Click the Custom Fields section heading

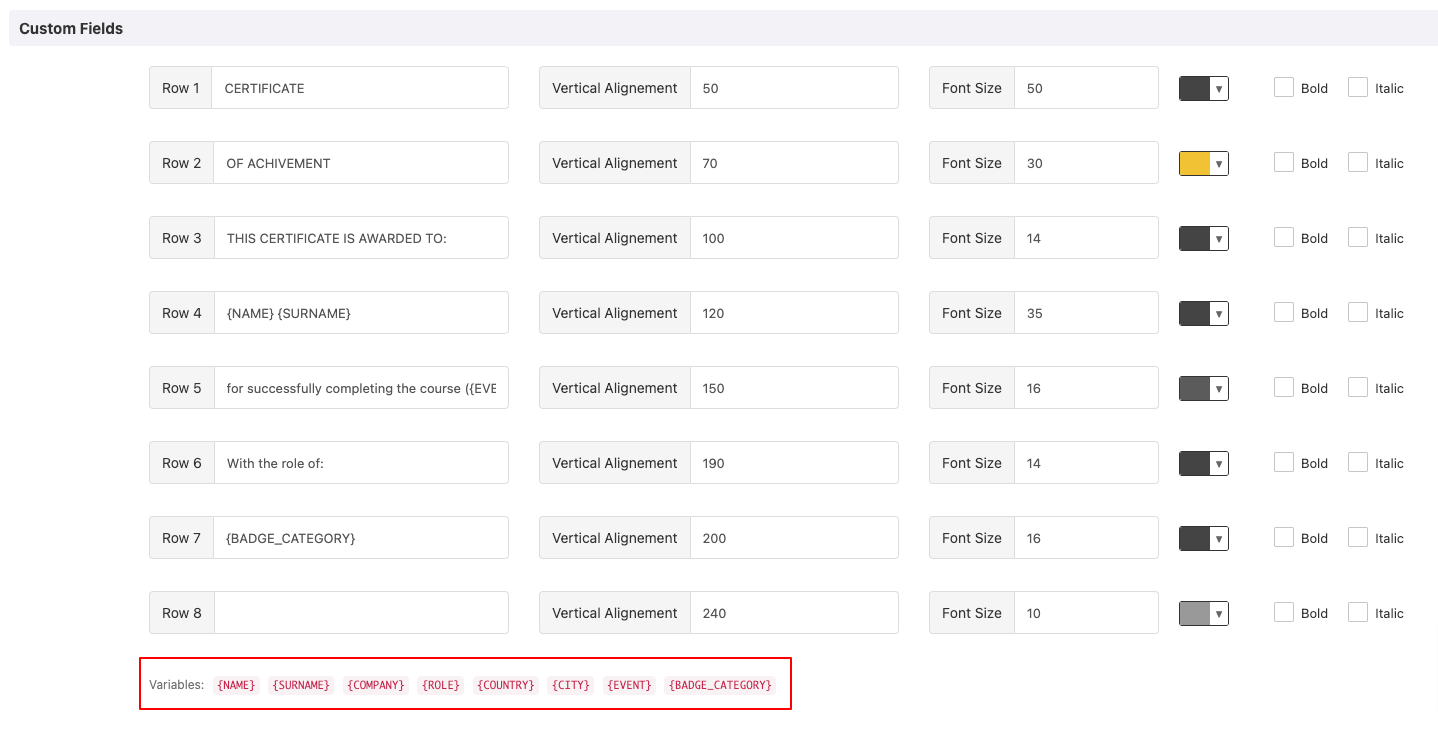coord(71,28)
